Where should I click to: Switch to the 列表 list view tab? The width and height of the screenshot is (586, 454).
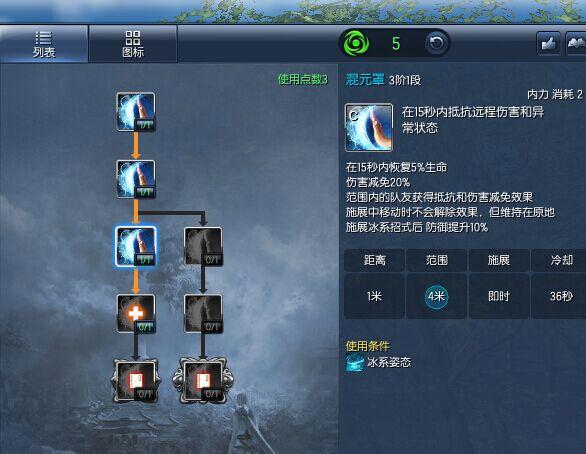[x=44, y=44]
